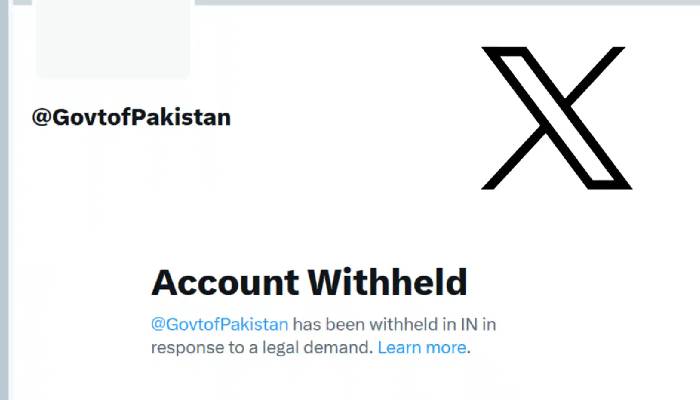The height and width of the screenshot is (400, 700).
Task: Open the blue @GovtofPakistan mention link
Action: (220, 324)
